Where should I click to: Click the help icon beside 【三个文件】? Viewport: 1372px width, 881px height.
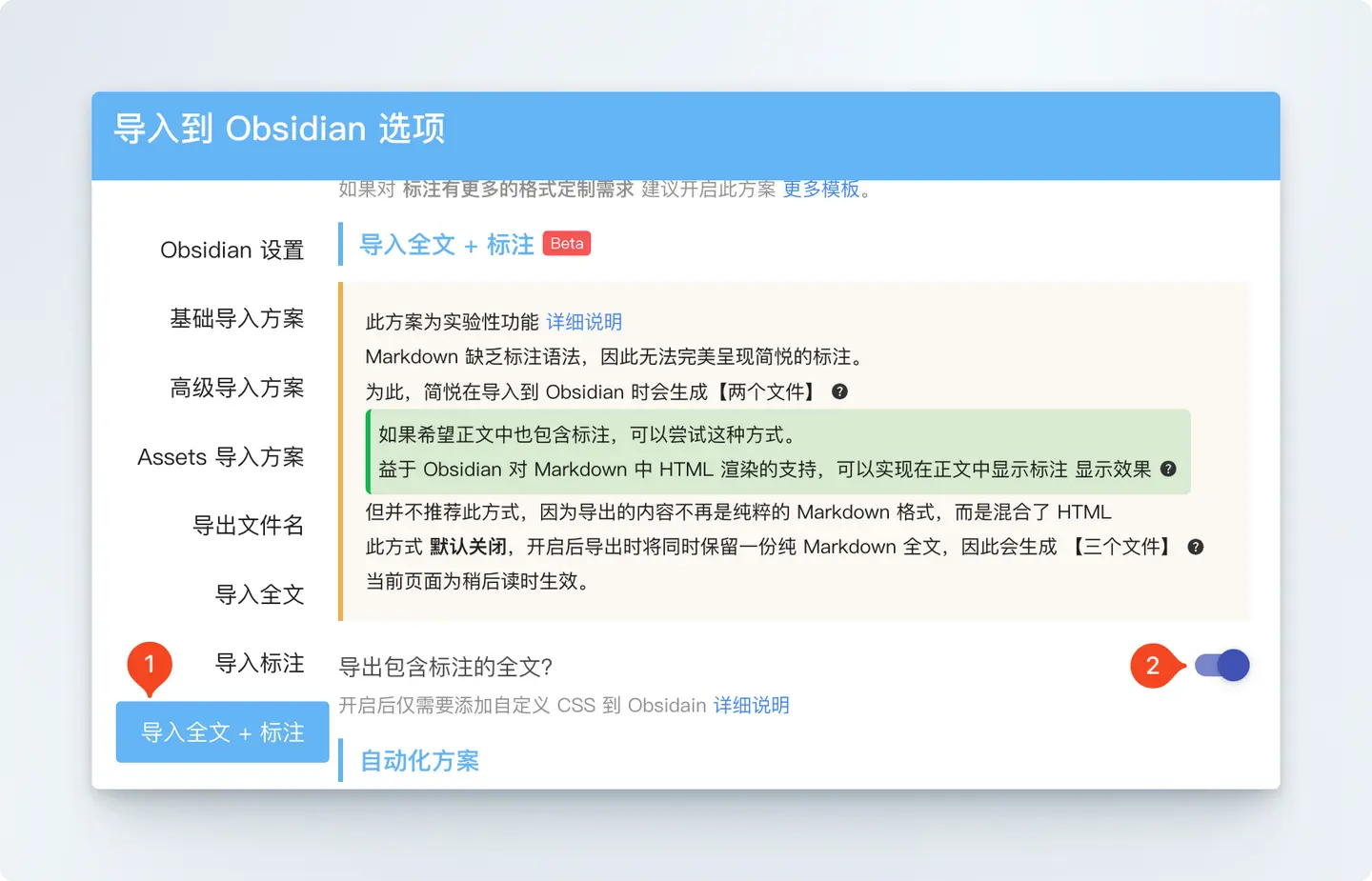coord(1196,547)
